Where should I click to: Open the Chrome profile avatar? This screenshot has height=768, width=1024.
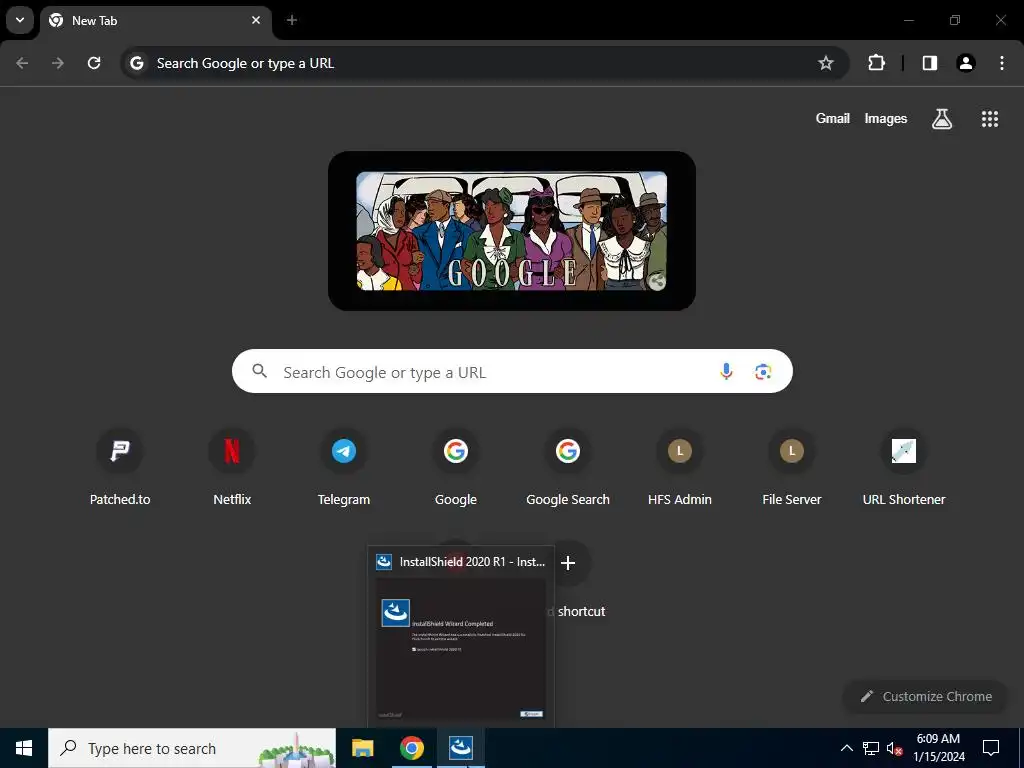pos(965,63)
